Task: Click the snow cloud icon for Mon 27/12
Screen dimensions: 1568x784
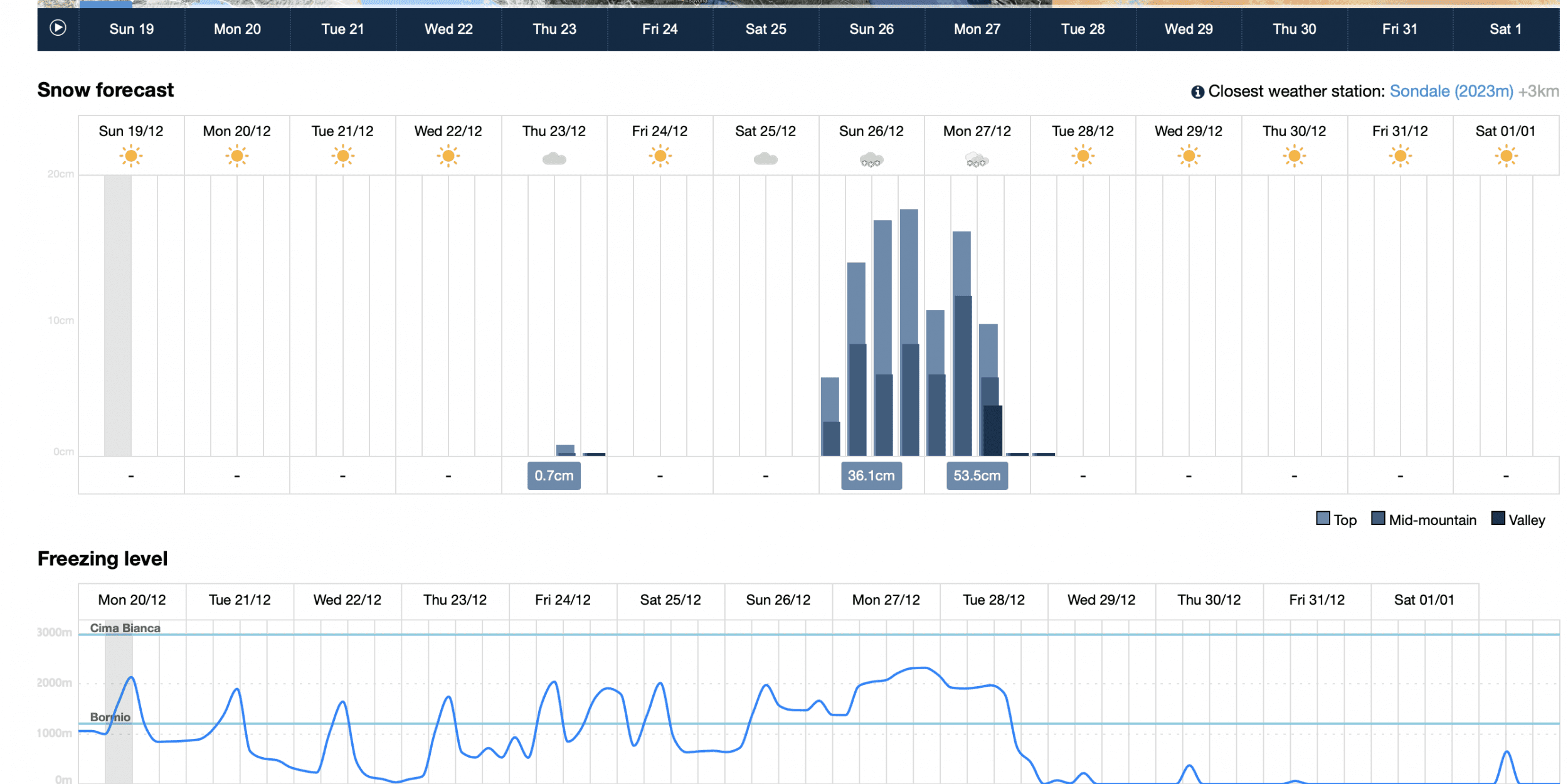Action: [x=977, y=160]
